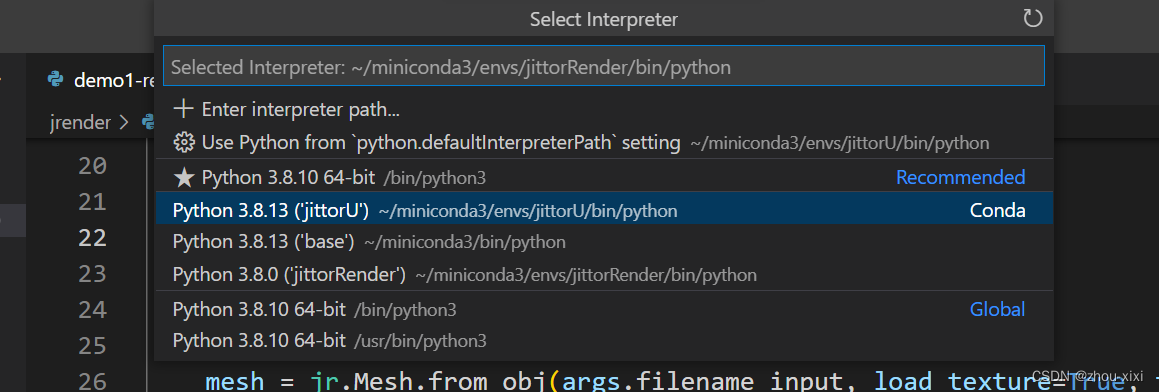
Task: Click the Python icon in the breadcrumb
Action: pyautogui.click(x=148, y=122)
